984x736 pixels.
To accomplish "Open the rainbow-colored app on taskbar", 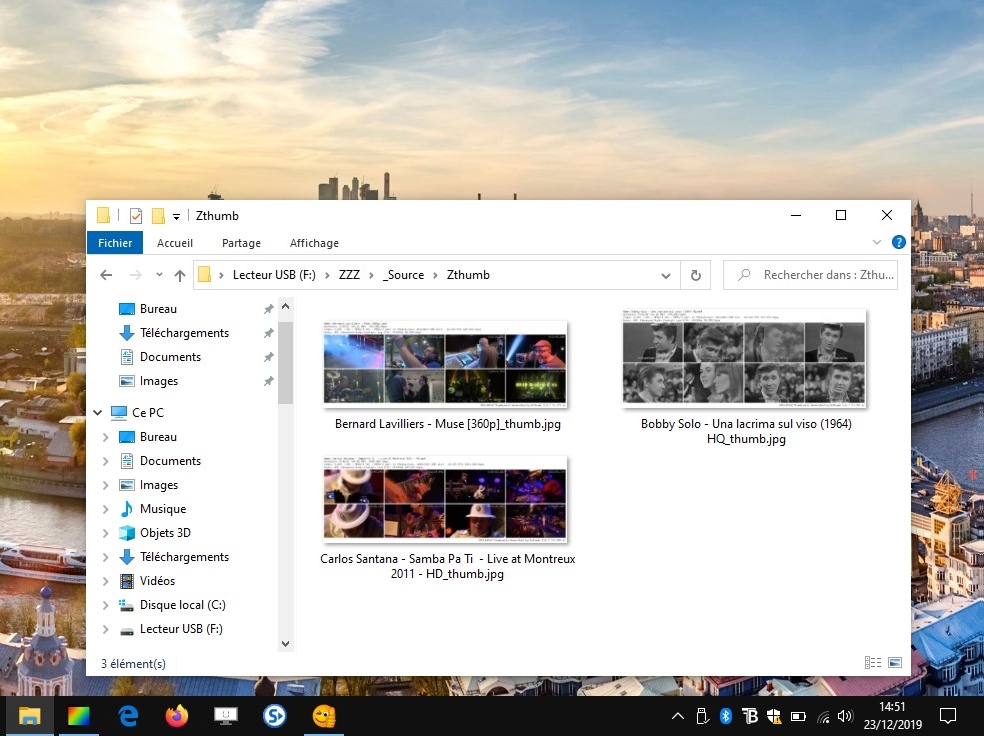I will (78, 715).
